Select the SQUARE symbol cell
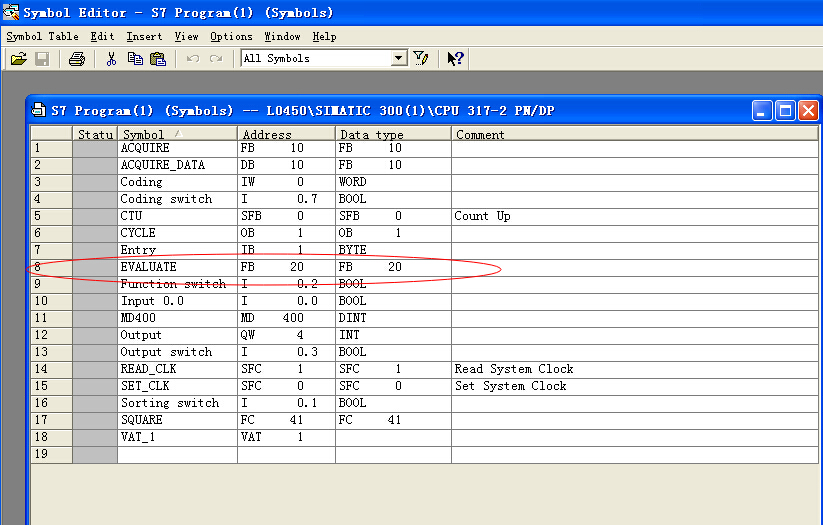 pos(177,420)
